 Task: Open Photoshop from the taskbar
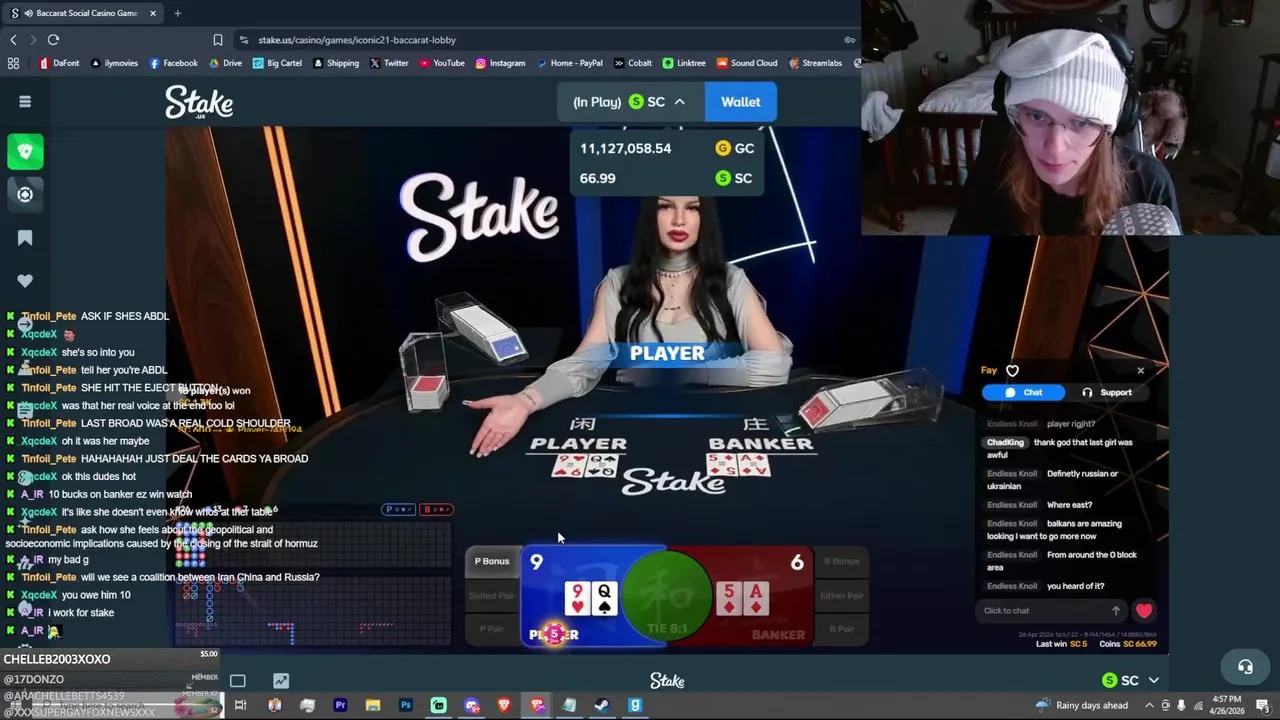(x=405, y=705)
